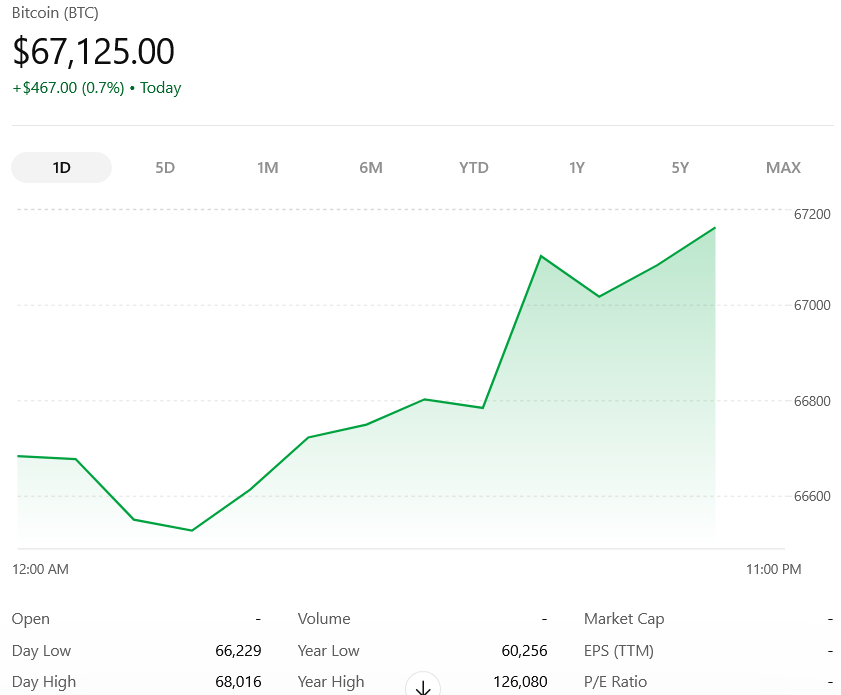Click the Day Low value 66,229
This screenshot has width=841, height=695.
(x=238, y=650)
